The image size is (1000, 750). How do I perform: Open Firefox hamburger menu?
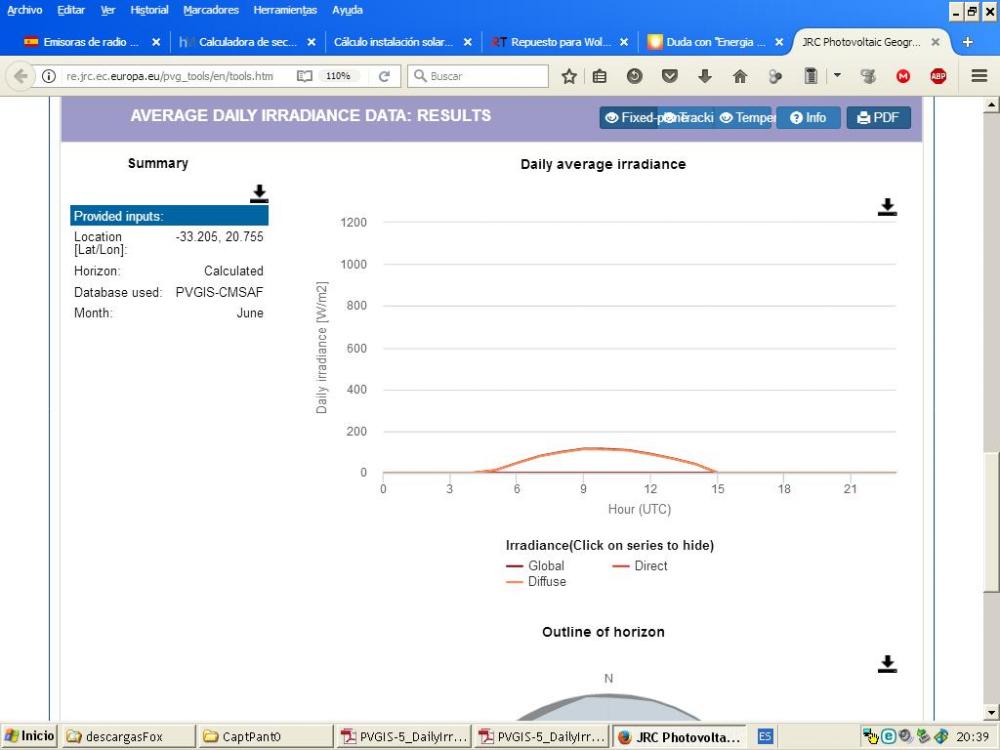click(x=980, y=76)
